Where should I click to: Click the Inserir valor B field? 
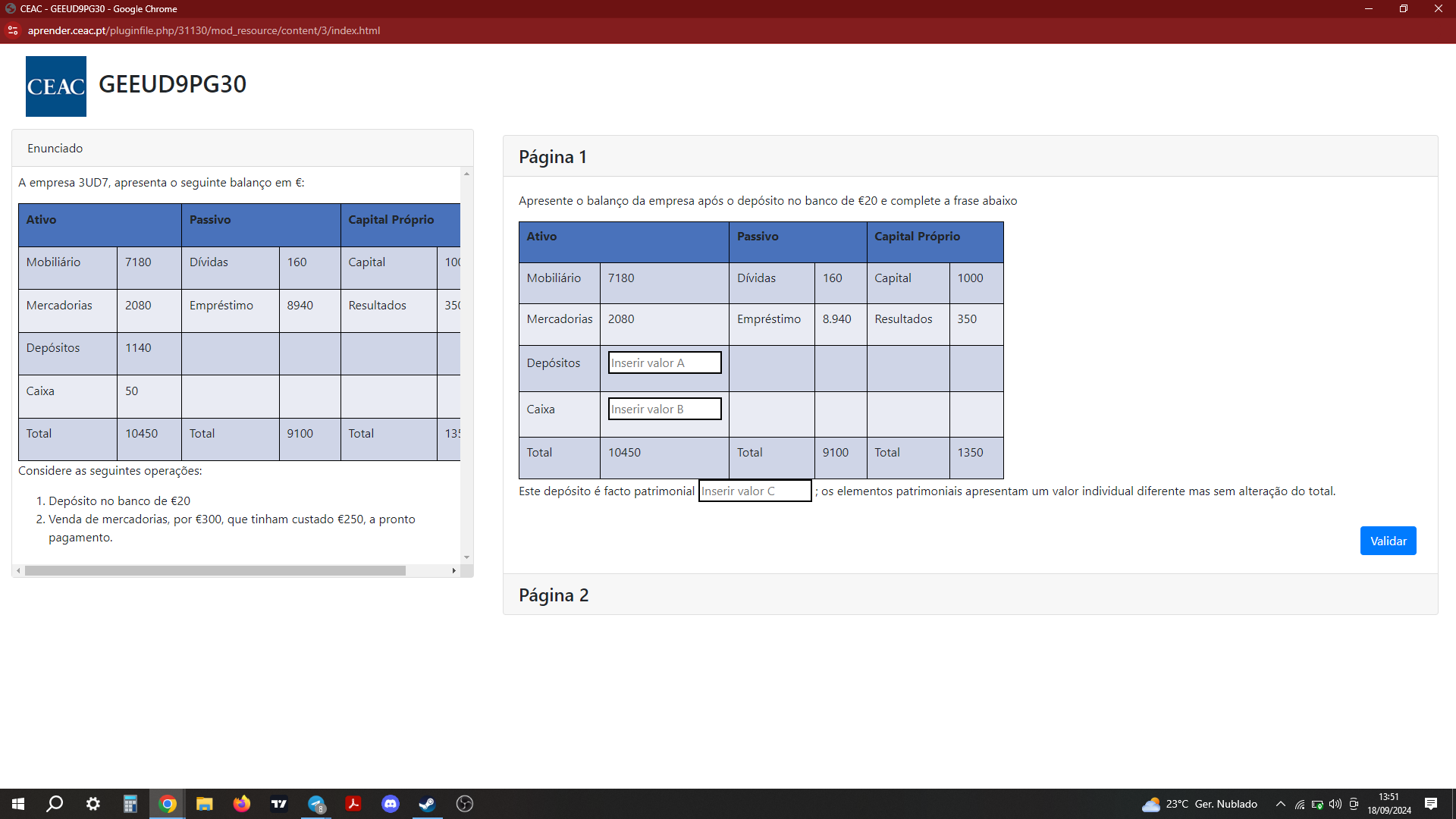(x=664, y=409)
